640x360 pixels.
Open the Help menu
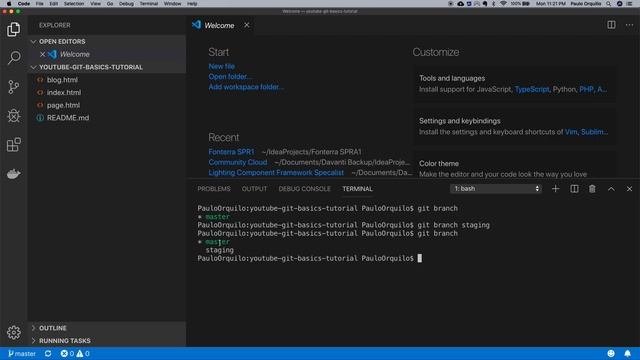click(192, 4)
